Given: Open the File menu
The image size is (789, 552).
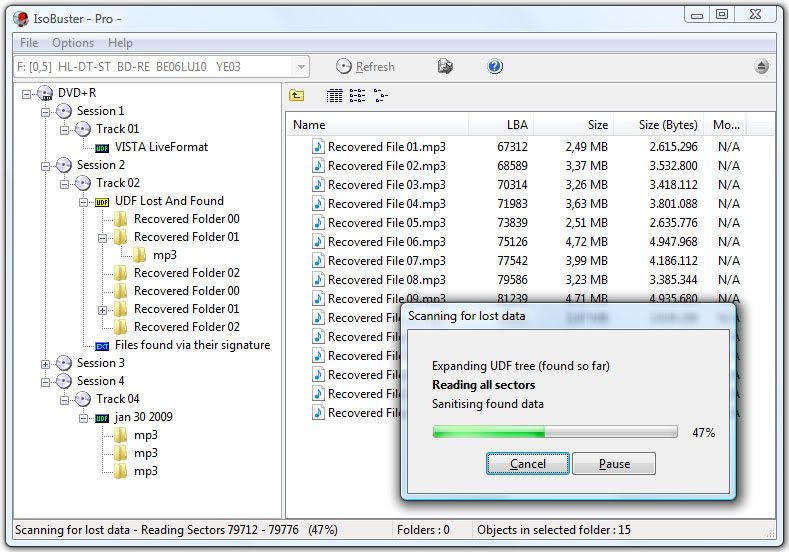Looking at the screenshot, I should coord(29,43).
